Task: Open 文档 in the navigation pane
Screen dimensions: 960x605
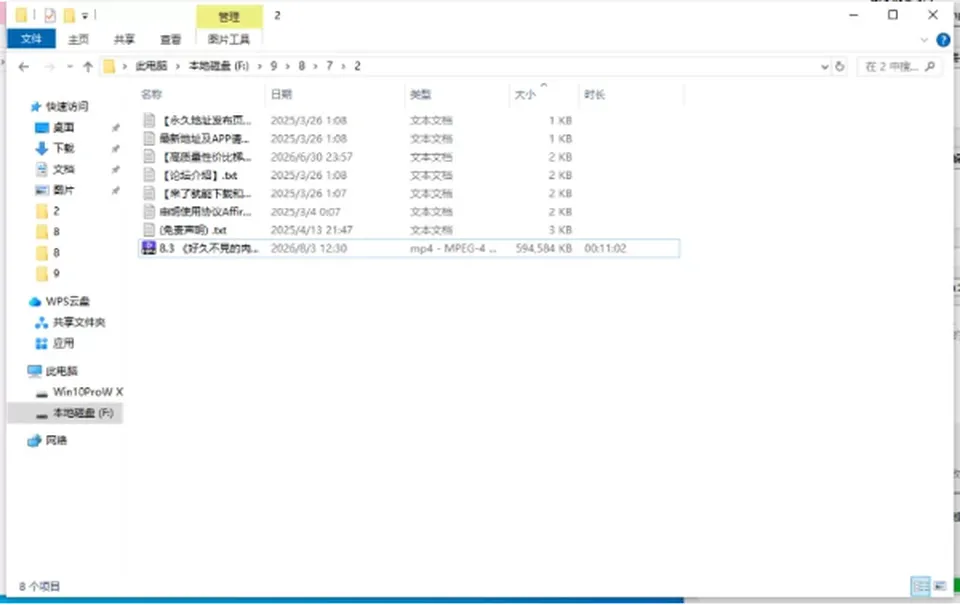Action: tap(63, 169)
